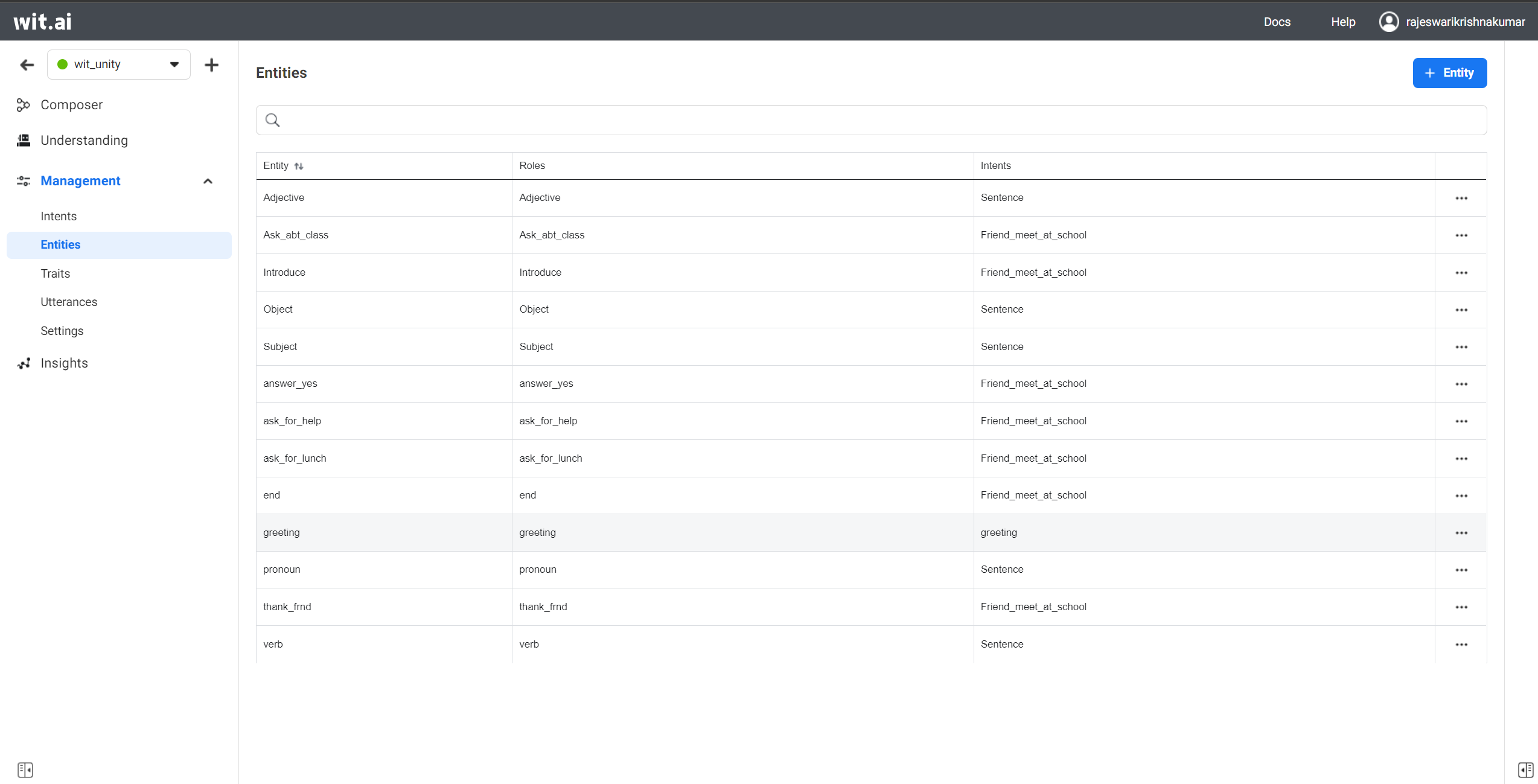Screen dimensions: 1538x784
Task: Click the wit.ai logo
Action: click(42, 21)
